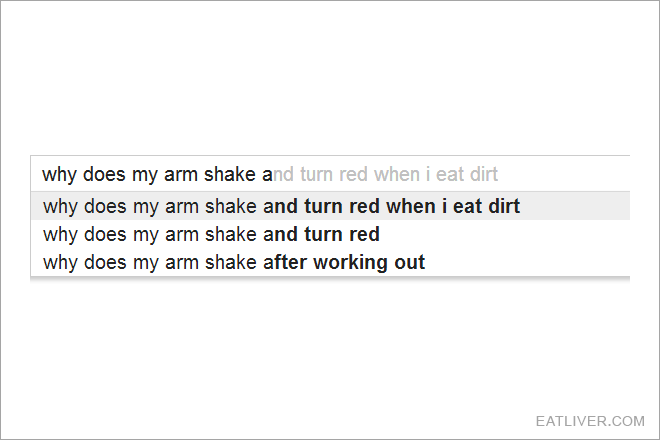Select suggestion ending with 'when i eat dirt'
This screenshot has height=440, width=660.
click(330, 206)
